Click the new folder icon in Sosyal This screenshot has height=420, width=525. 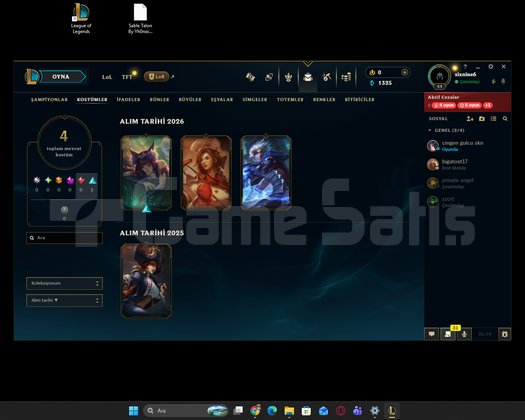pos(482,119)
